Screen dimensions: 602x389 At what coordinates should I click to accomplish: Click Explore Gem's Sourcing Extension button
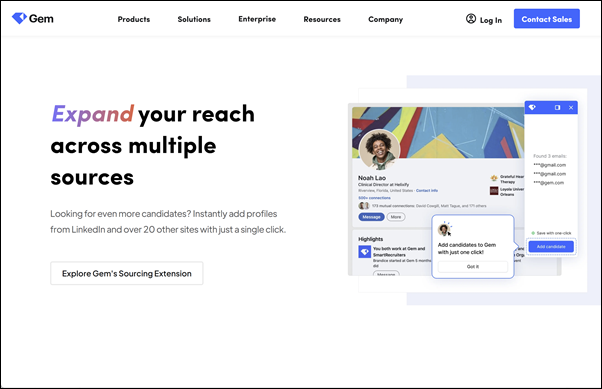click(127, 273)
